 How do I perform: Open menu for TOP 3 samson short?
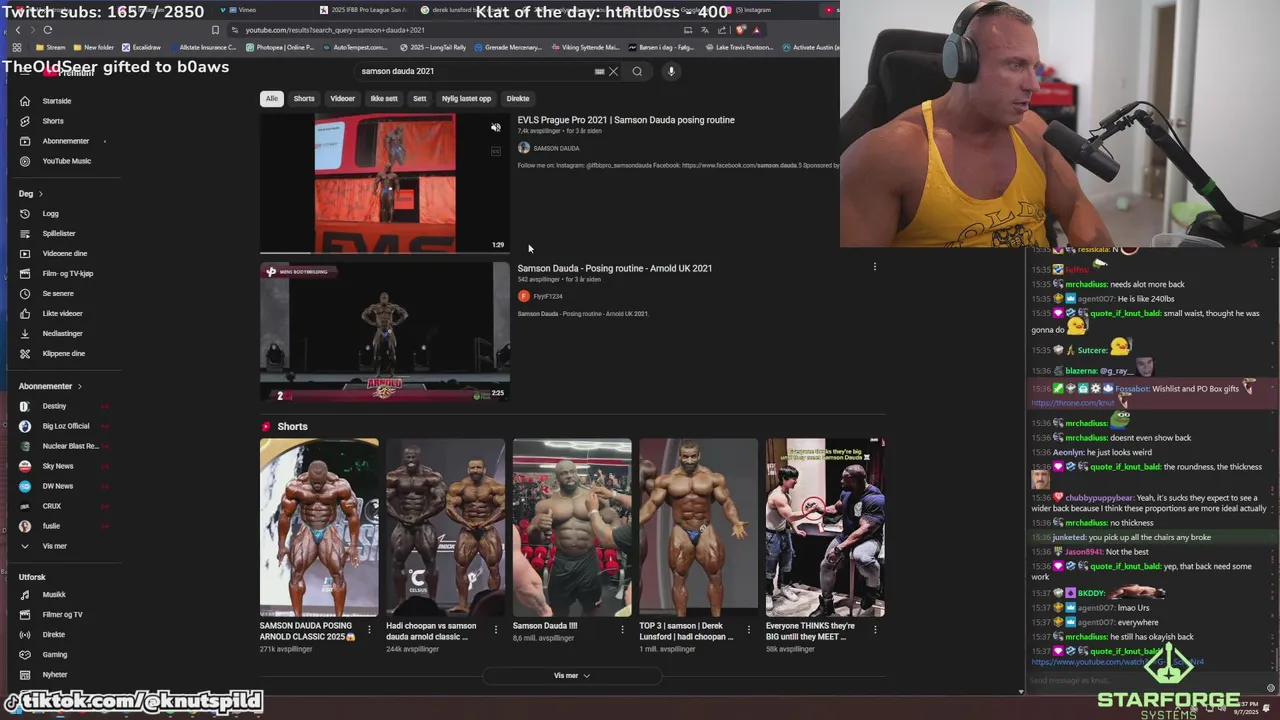(x=748, y=629)
